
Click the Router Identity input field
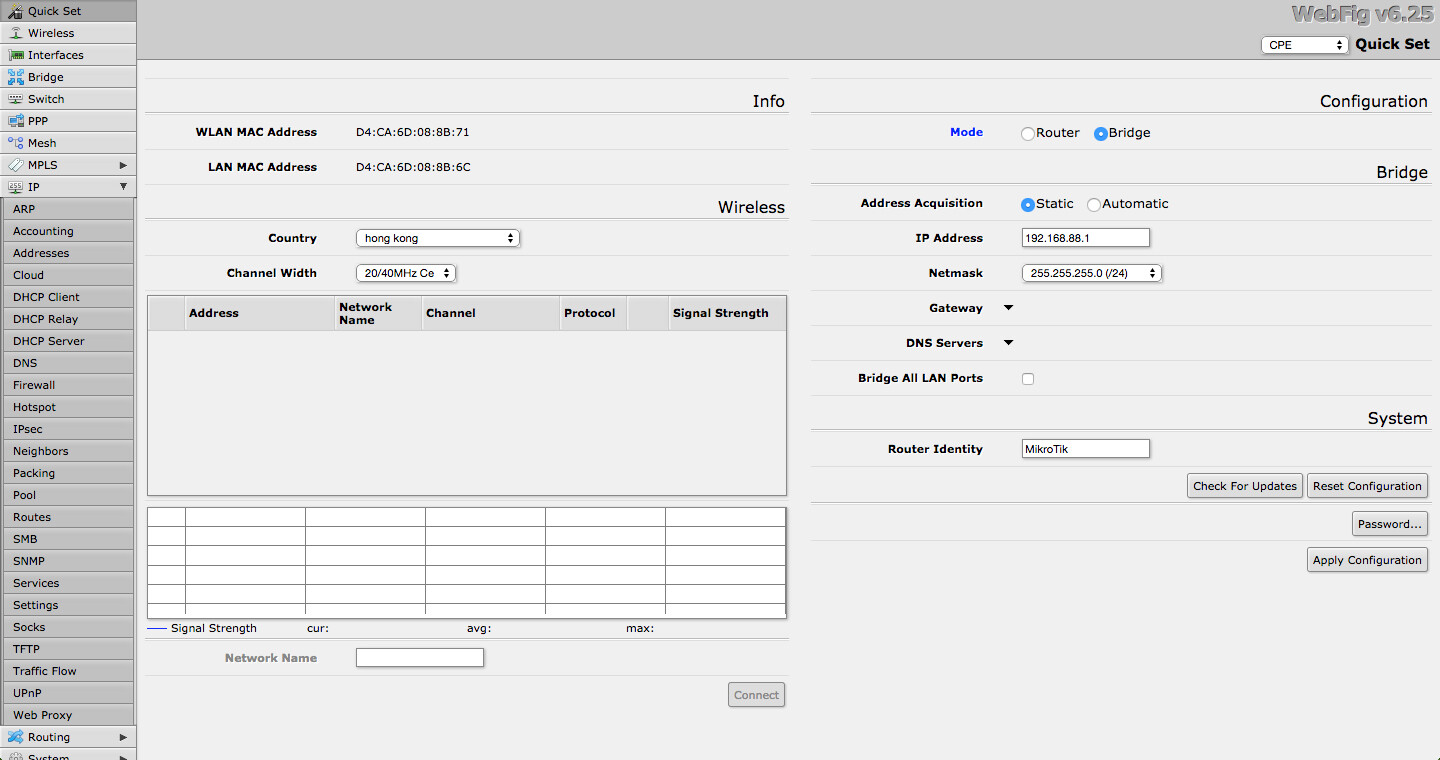(1085, 449)
